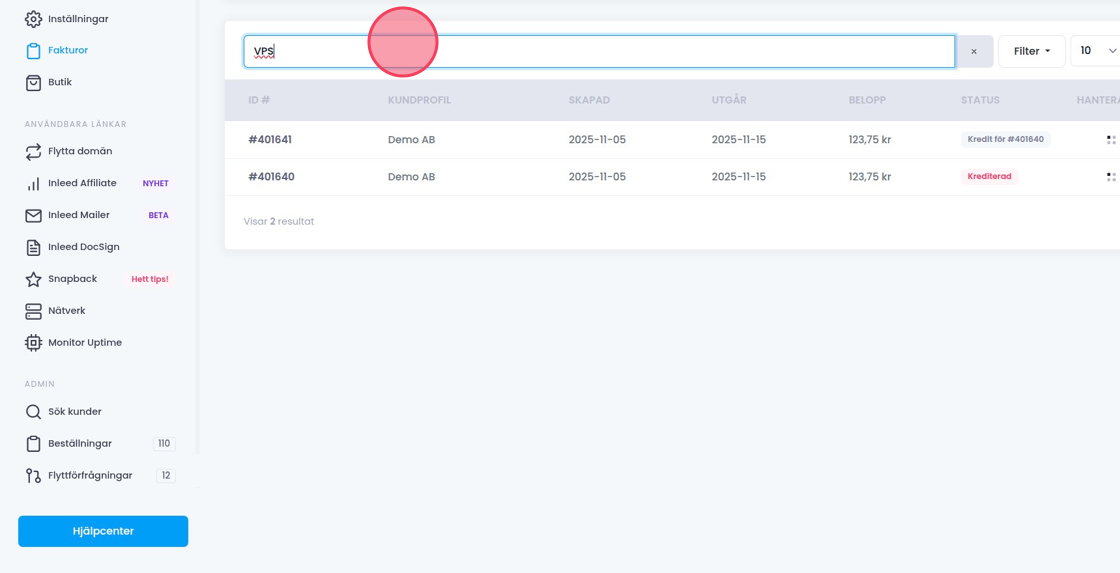Image resolution: width=1120 pixels, height=573 pixels.
Task: Open the Nätverk server icon
Action: [33, 312]
